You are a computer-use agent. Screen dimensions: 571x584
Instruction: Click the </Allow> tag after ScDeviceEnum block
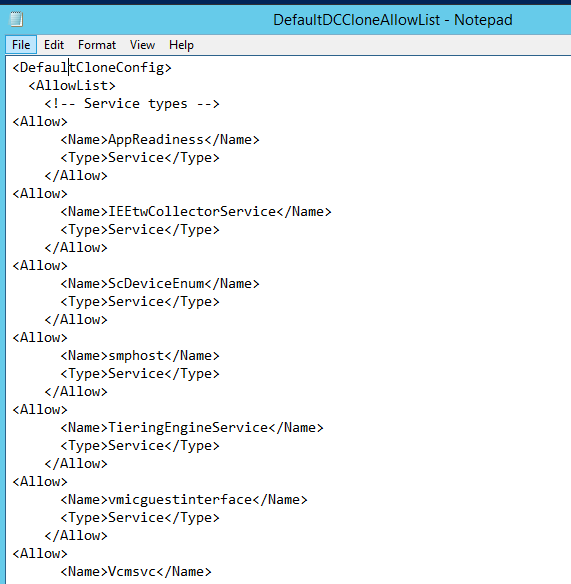(76, 320)
